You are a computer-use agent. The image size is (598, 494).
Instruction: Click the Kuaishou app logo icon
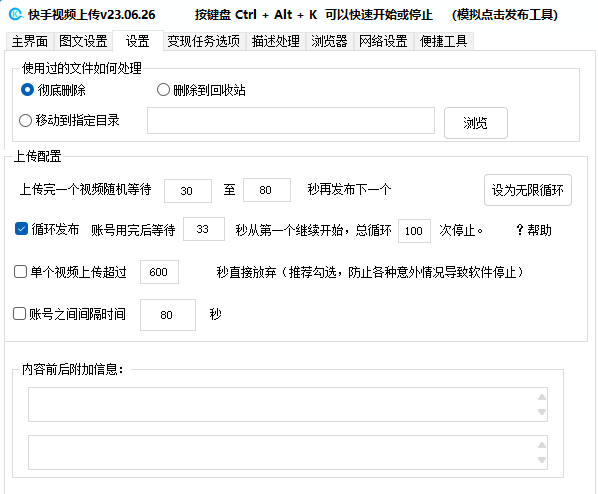16,14
